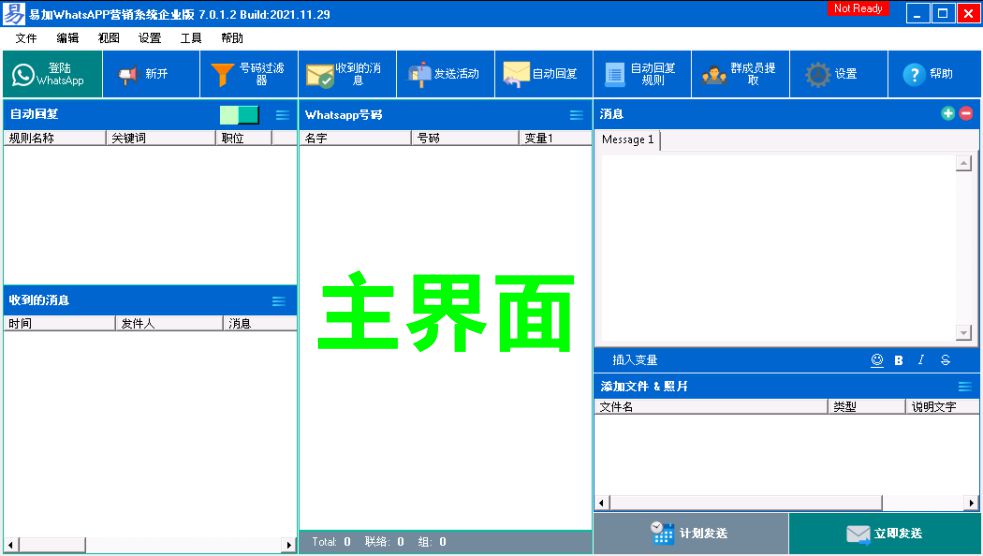This screenshot has width=983, height=556.
Task: Click the 发件人 column header
Action: [169, 323]
